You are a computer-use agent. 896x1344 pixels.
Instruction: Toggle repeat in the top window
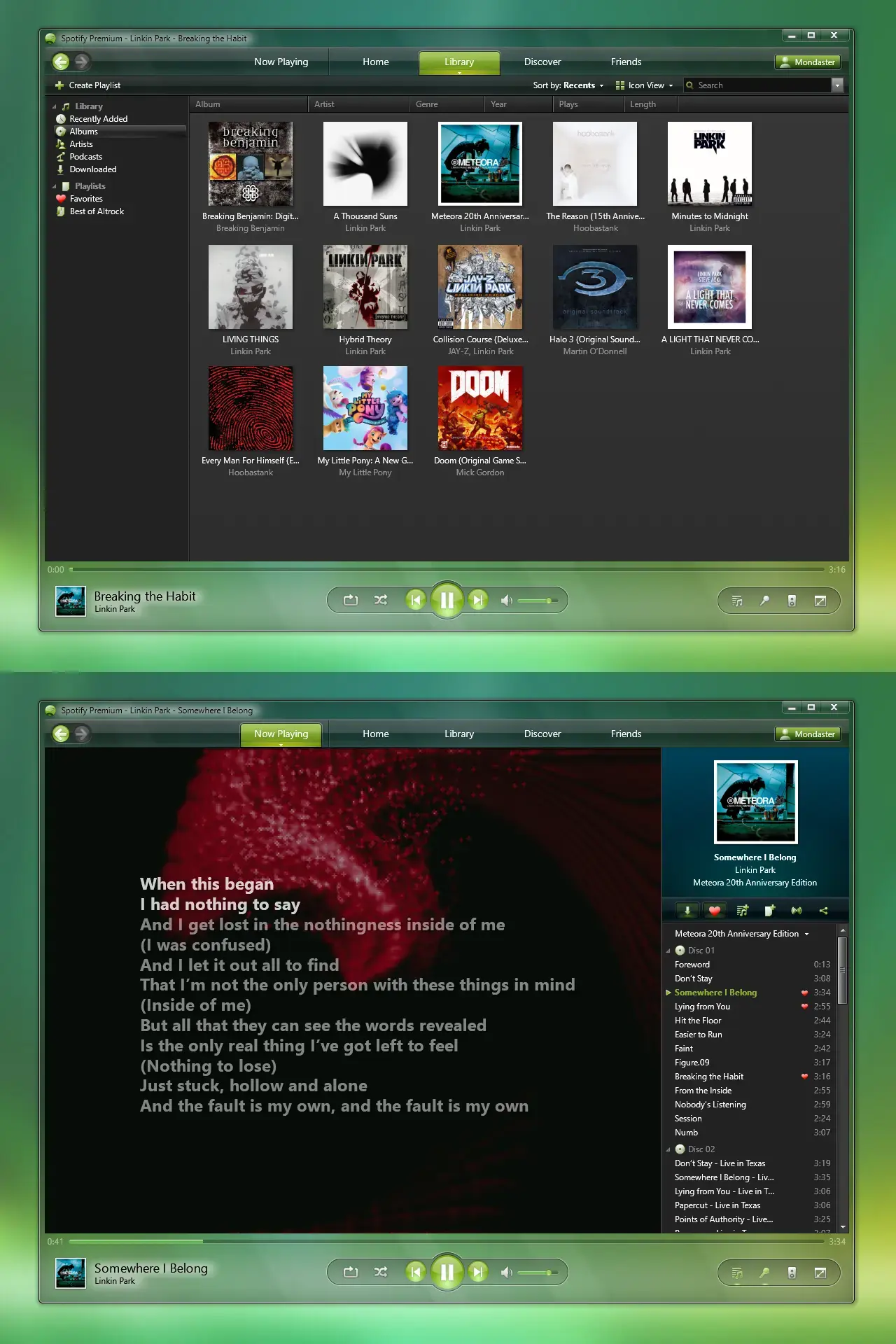point(351,600)
